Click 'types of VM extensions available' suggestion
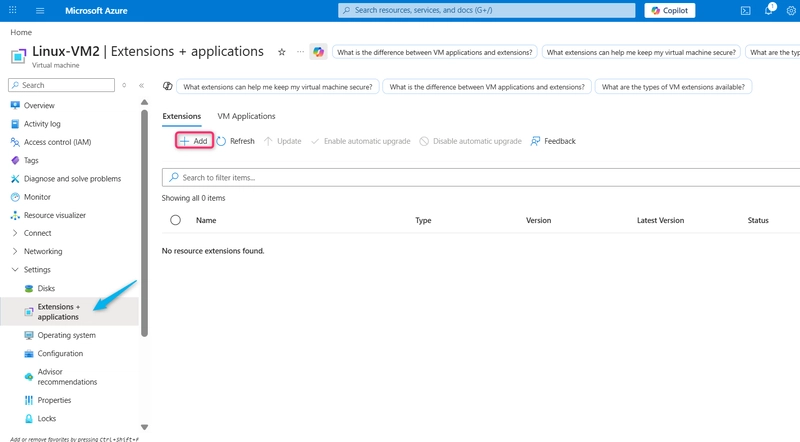Screen dimensions: 800x442 point(673,87)
